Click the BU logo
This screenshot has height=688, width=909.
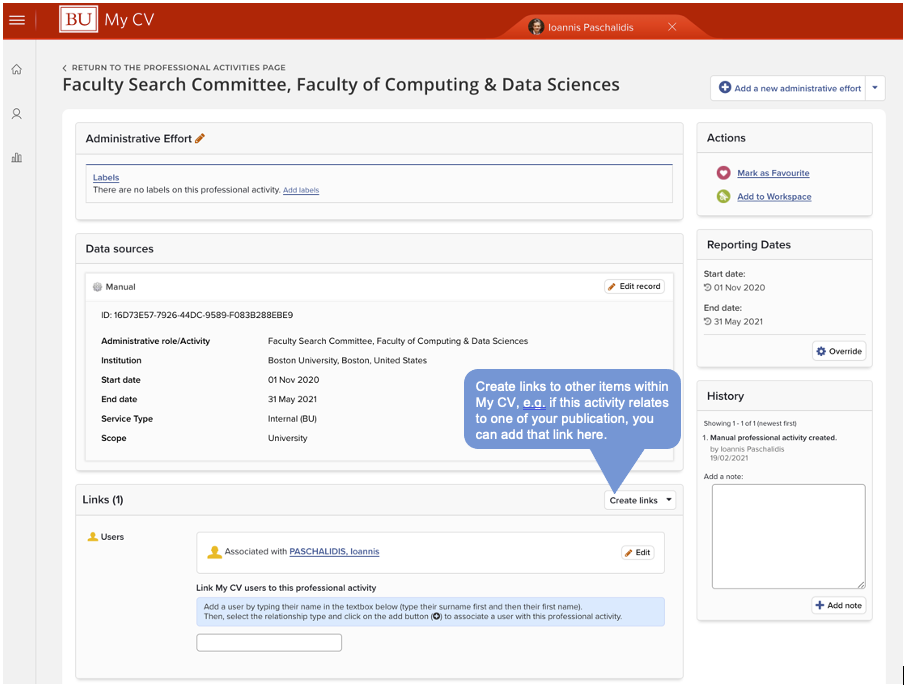click(79, 20)
